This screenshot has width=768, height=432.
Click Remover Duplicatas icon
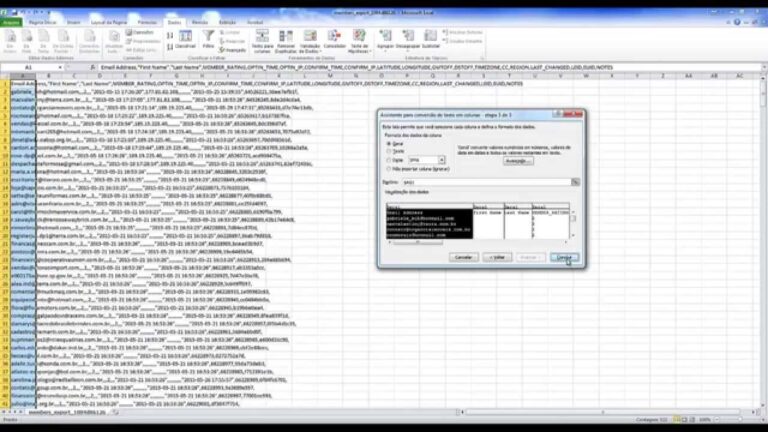[x=286, y=41]
